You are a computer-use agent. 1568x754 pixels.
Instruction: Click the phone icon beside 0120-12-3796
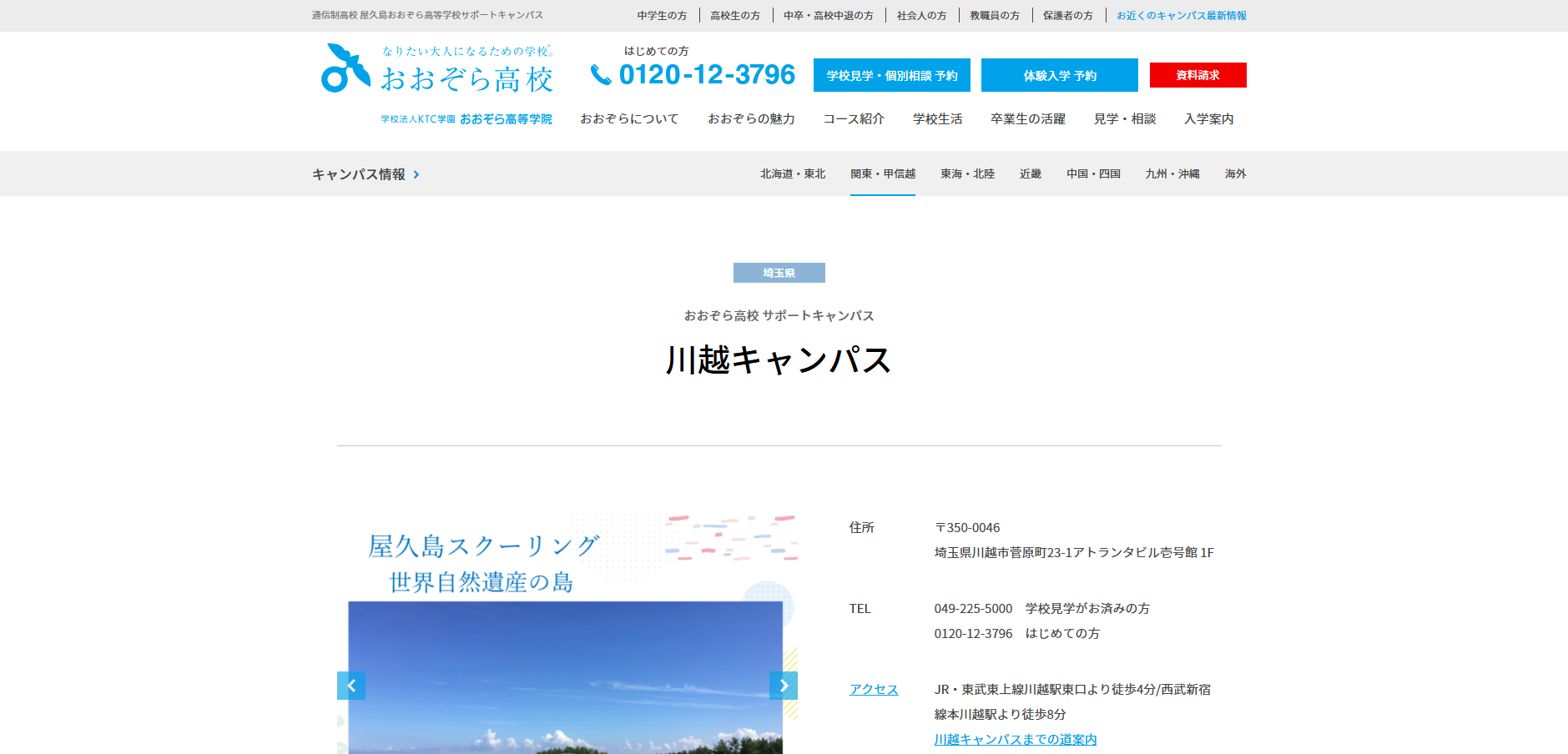(601, 75)
